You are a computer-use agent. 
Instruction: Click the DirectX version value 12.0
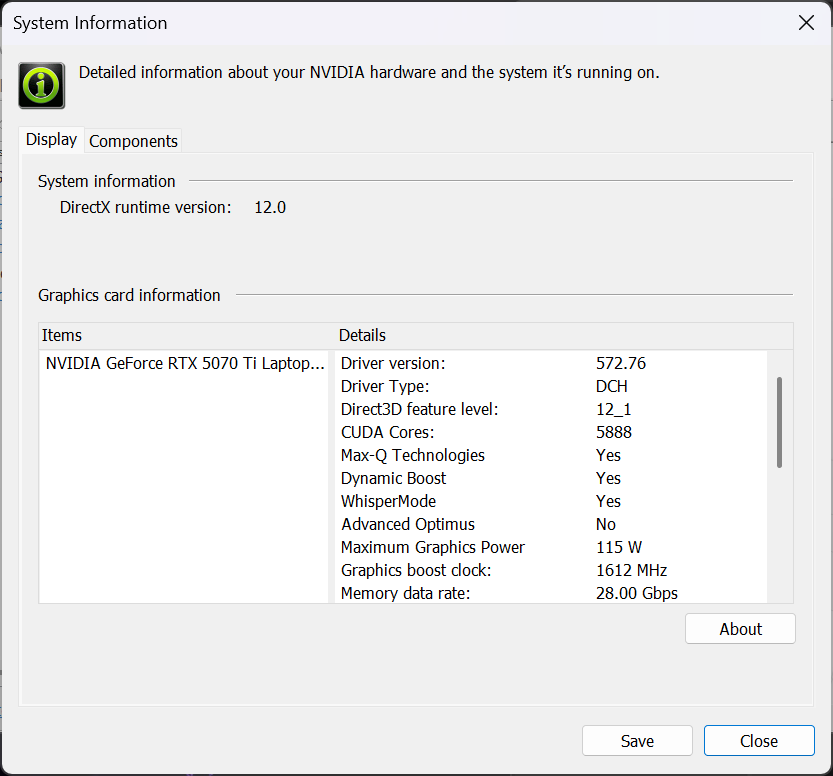click(x=270, y=207)
